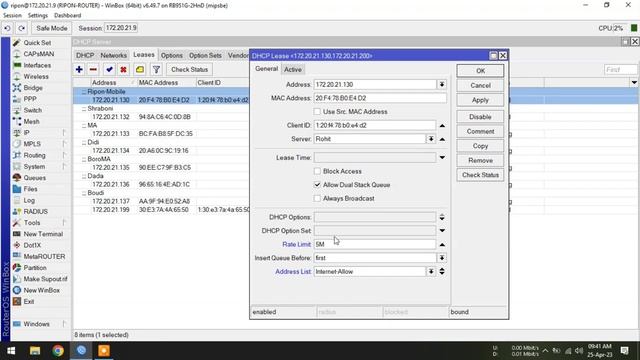Open Bridge in sidebar

pyautogui.click(x=33, y=88)
